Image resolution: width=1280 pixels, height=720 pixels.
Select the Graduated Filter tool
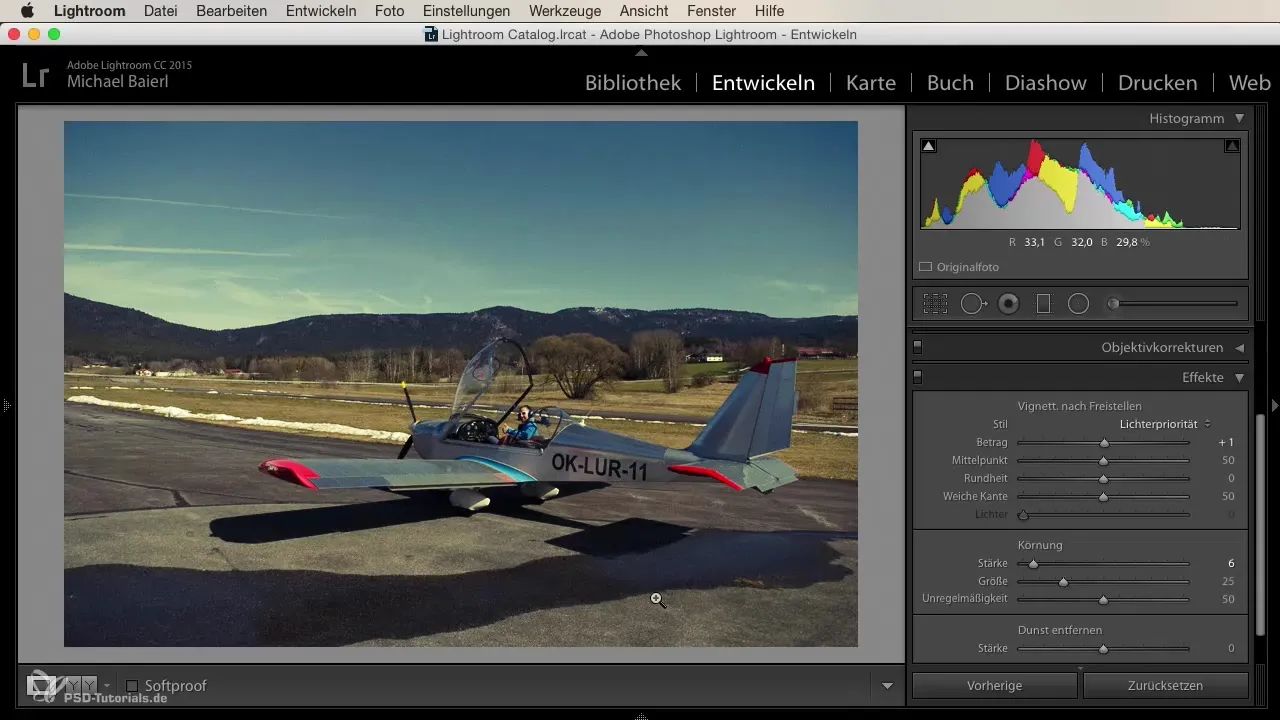coord(1044,304)
